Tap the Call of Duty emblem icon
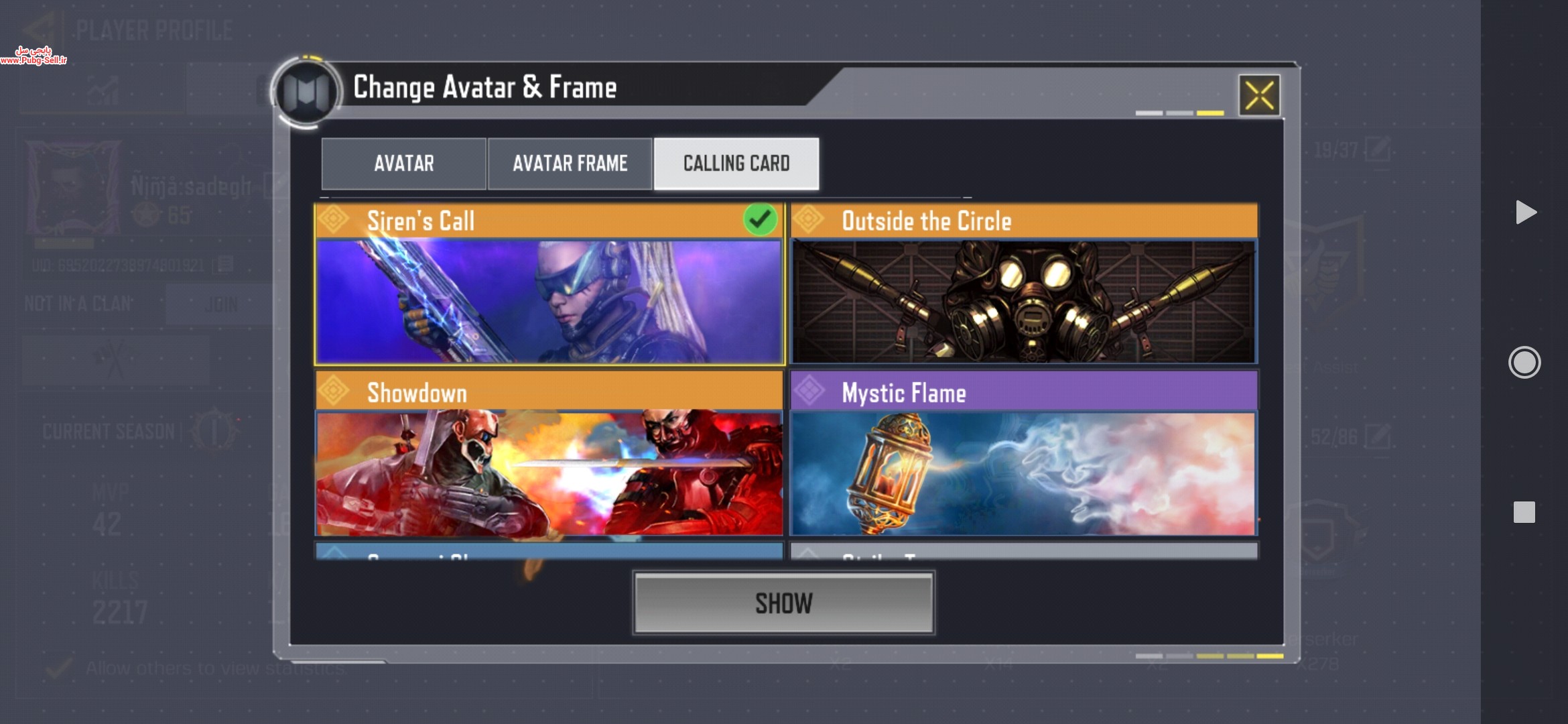Image resolution: width=1568 pixels, height=724 pixels. (x=306, y=92)
